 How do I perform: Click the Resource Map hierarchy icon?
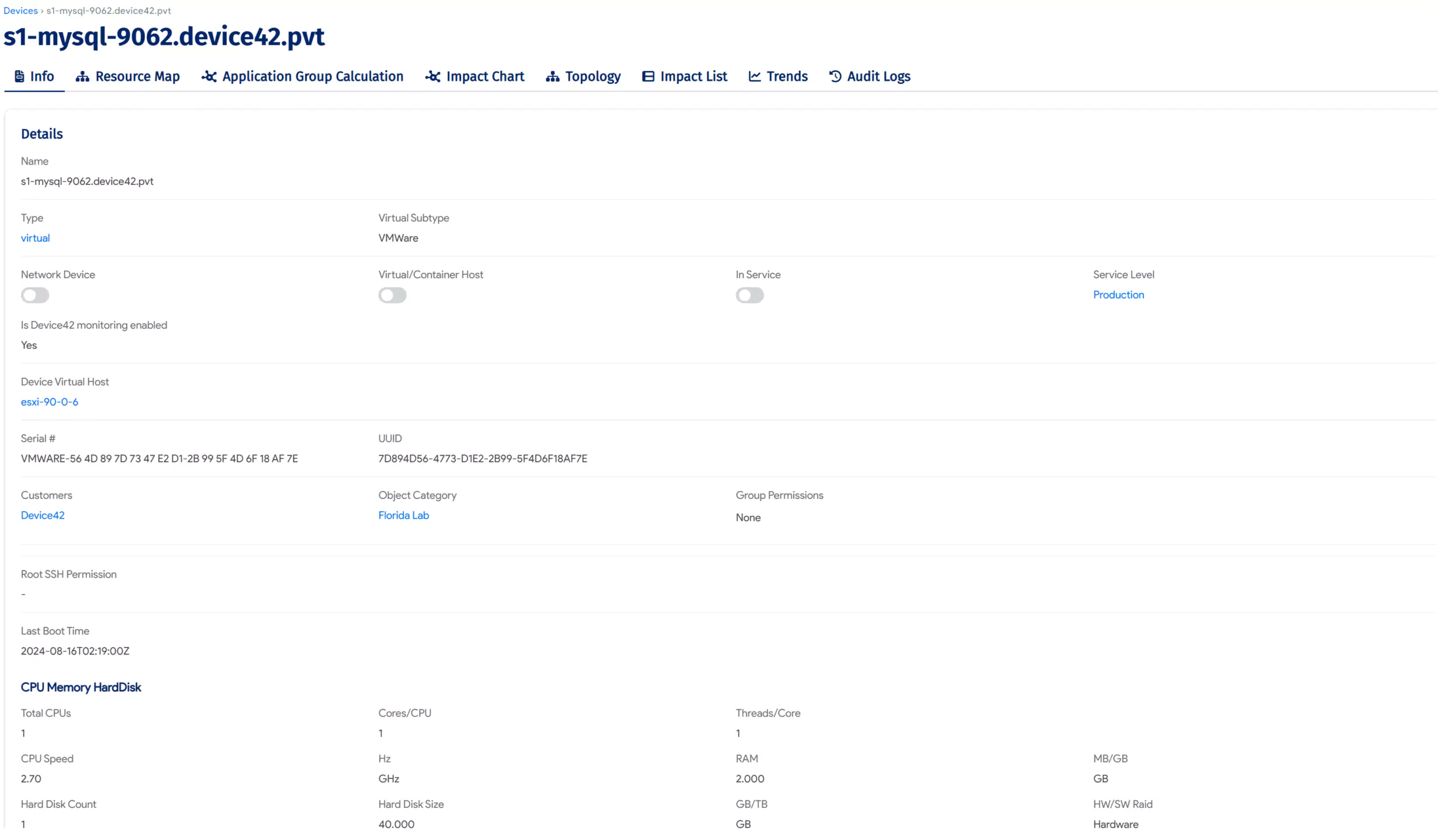[x=82, y=76]
